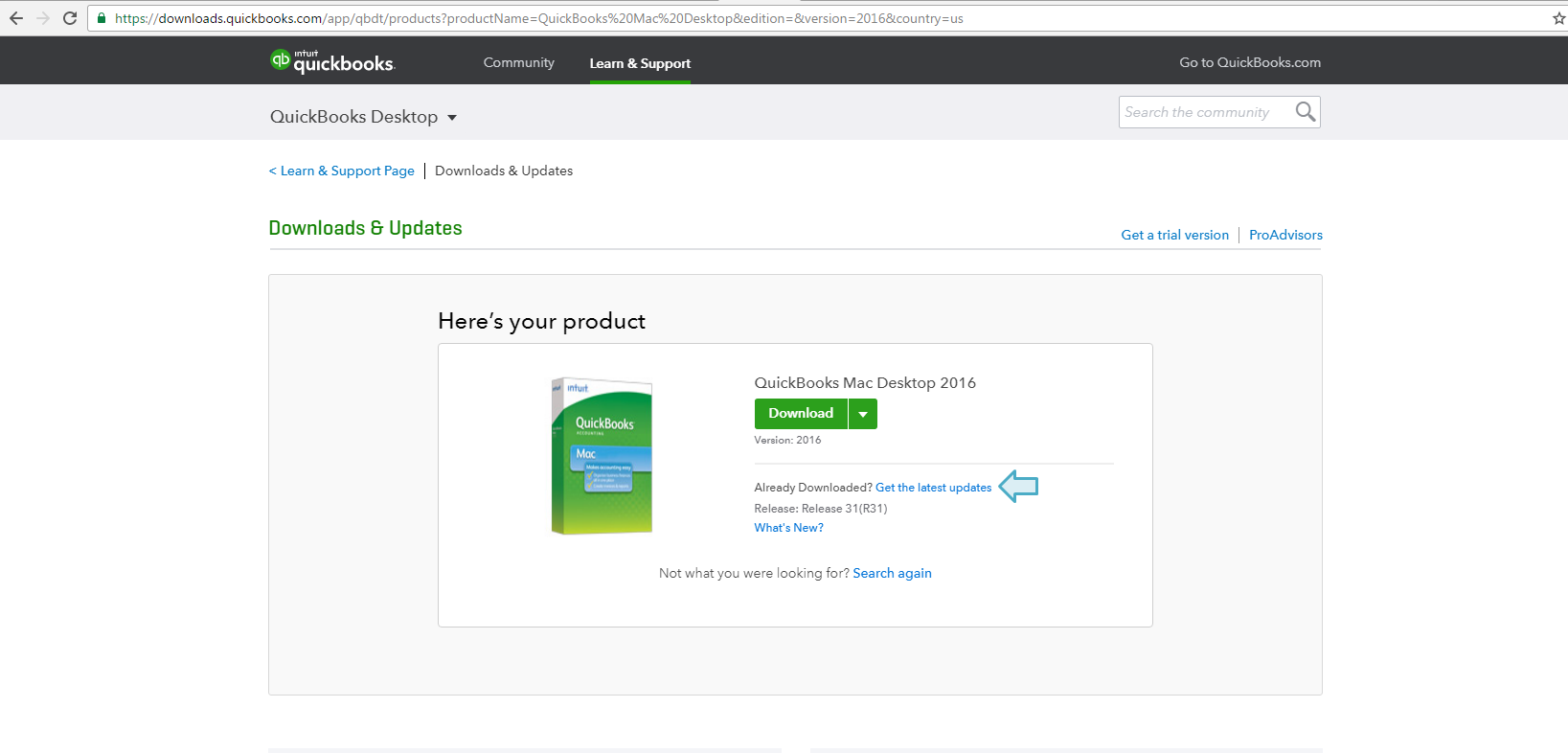1568x753 pixels.
Task: Select the Learn & Support tab
Action: pyautogui.click(x=640, y=63)
